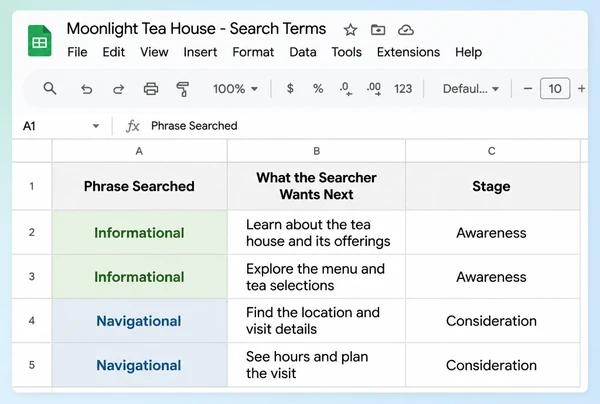Open the Data menu
This screenshot has width=600, height=404.
click(x=303, y=52)
